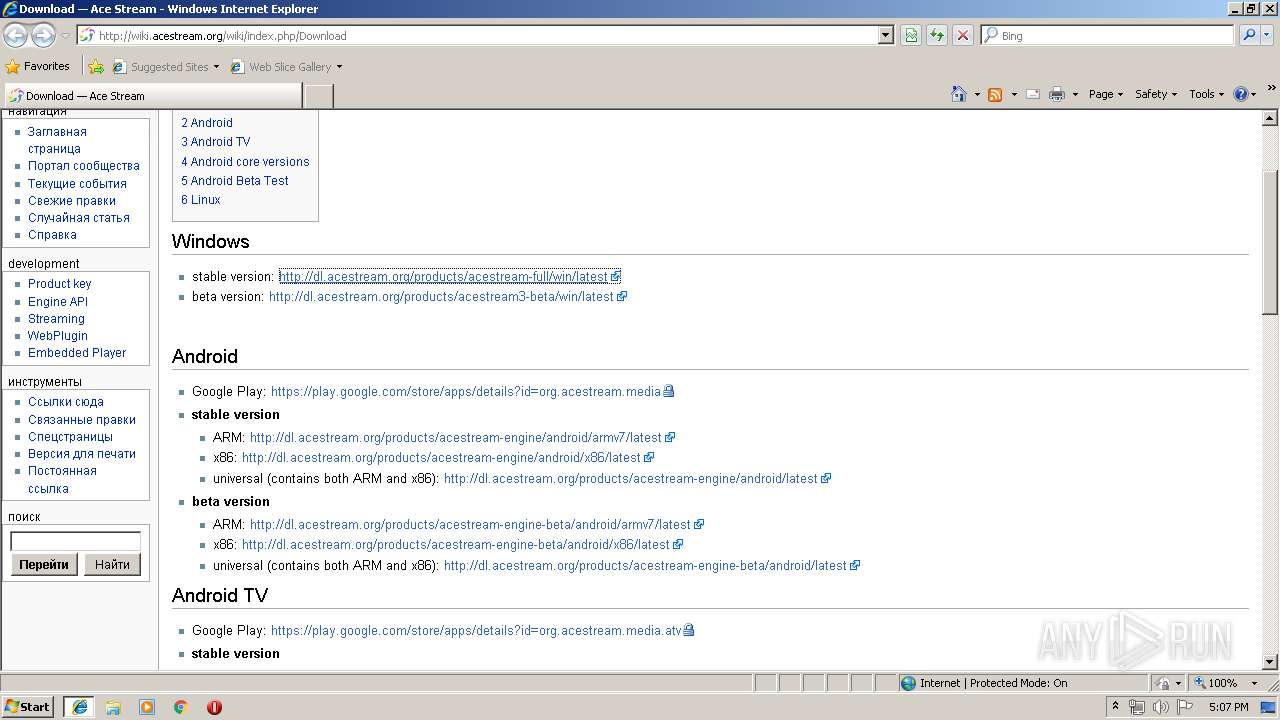1280x720 pixels.
Task: Switch to Download — Ace Stream tab
Action: (152, 96)
